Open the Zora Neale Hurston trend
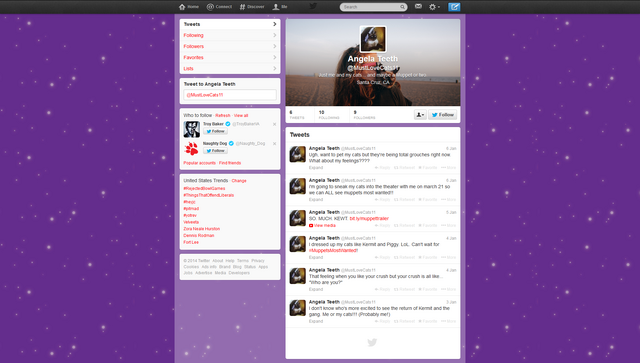The width and height of the screenshot is (640, 363). (202, 229)
